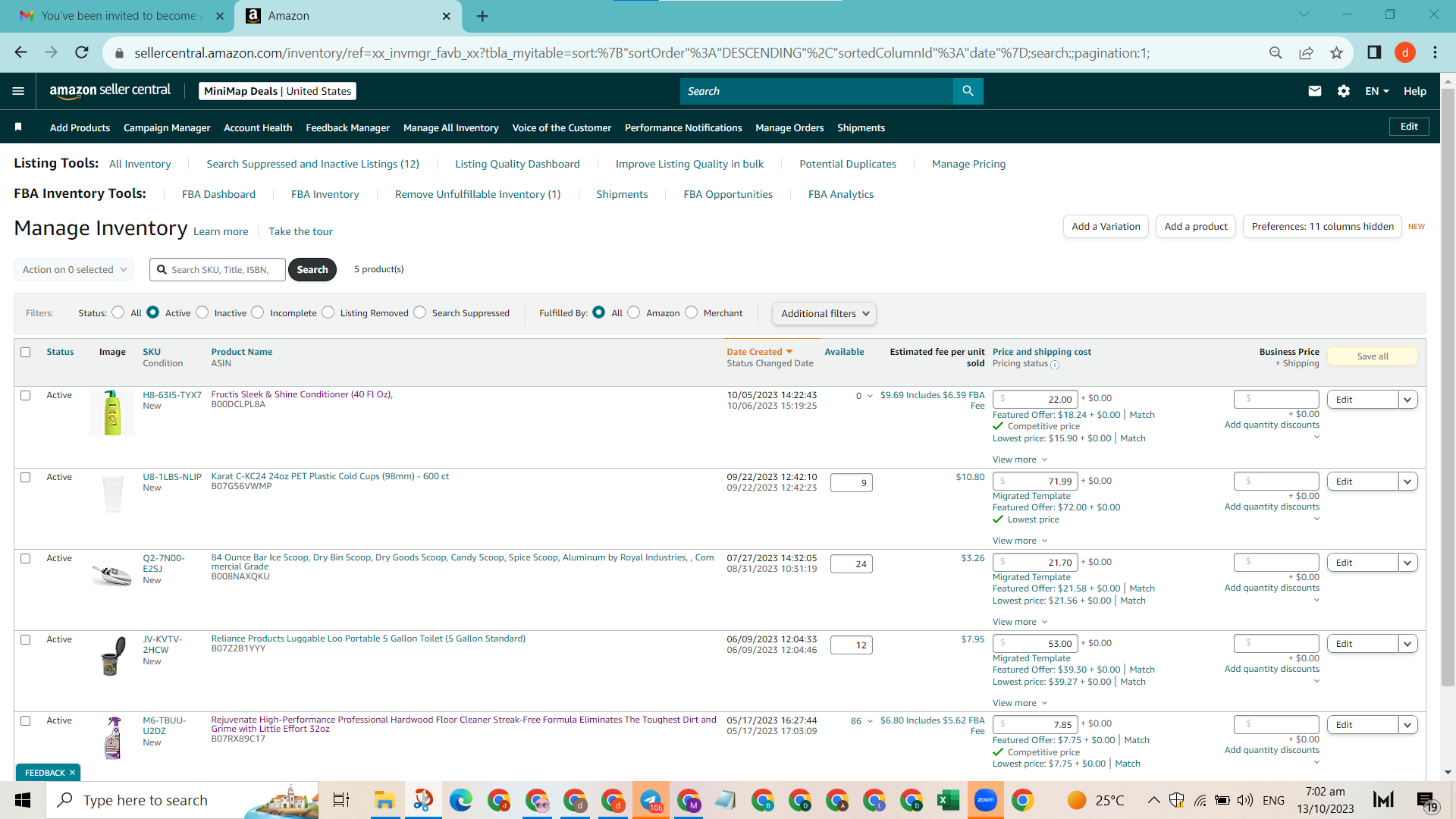Viewport: 1456px width, 819px height.
Task: Click the pricing status info icon
Action: tap(1055, 365)
